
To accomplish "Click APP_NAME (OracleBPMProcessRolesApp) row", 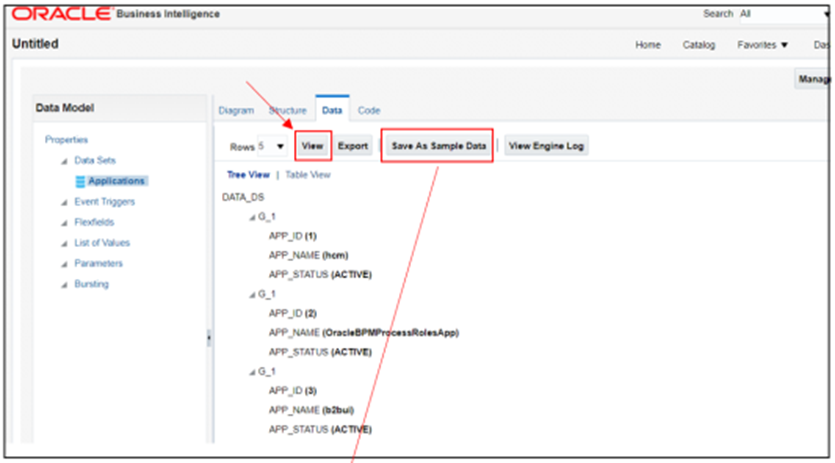I will pyautogui.click(x=364, y=333).
